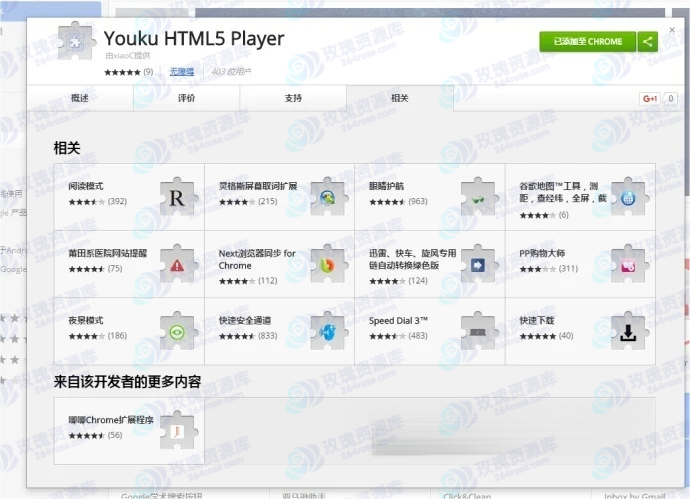
Task: Click the 夜景模式 green eye icon
Action: pos(177,331)
